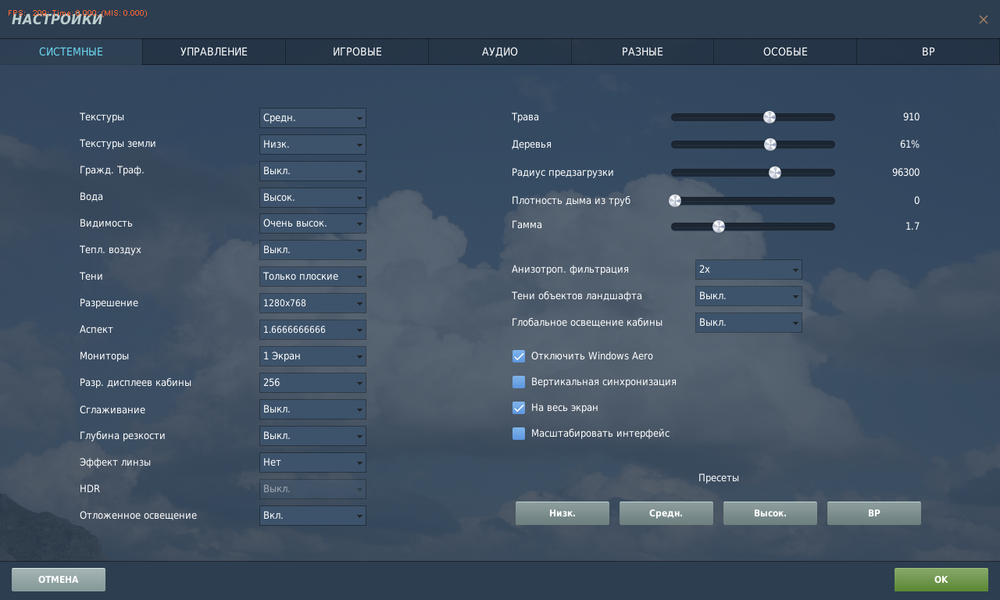Open the Видимость dropdown
Screen dimensions: 1000x600
(x=312, y=224)
